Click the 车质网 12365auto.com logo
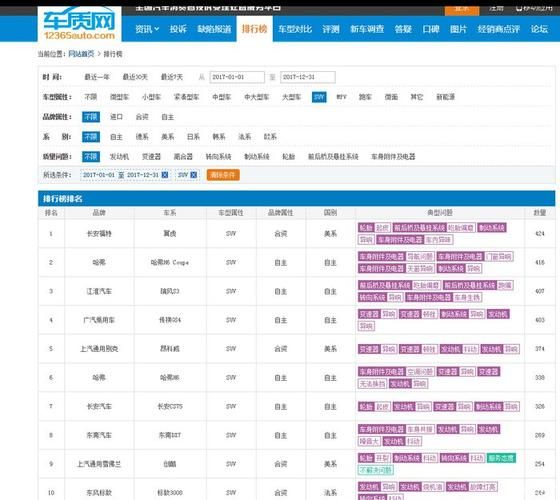 coord(79,24)
